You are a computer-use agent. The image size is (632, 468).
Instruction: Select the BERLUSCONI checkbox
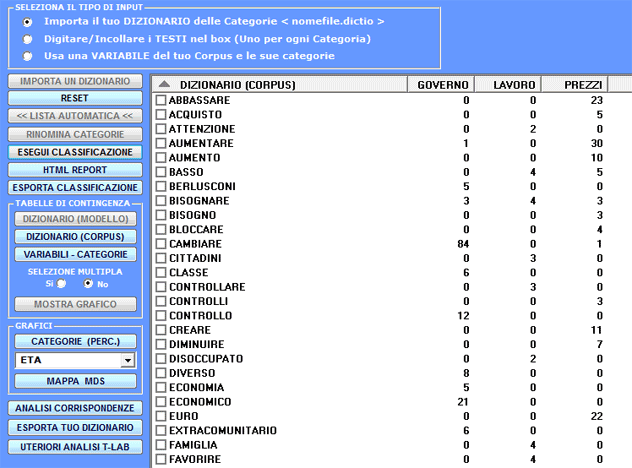[161, 186]
